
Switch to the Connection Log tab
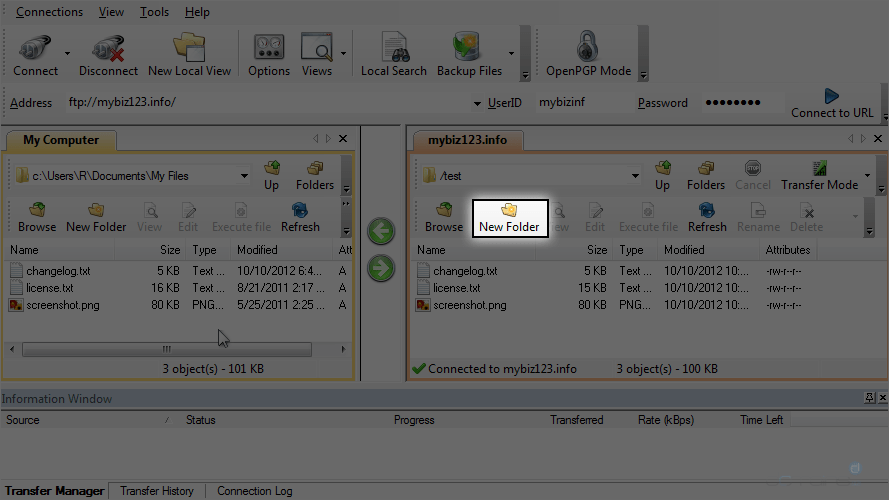click(x=255, y=491)
